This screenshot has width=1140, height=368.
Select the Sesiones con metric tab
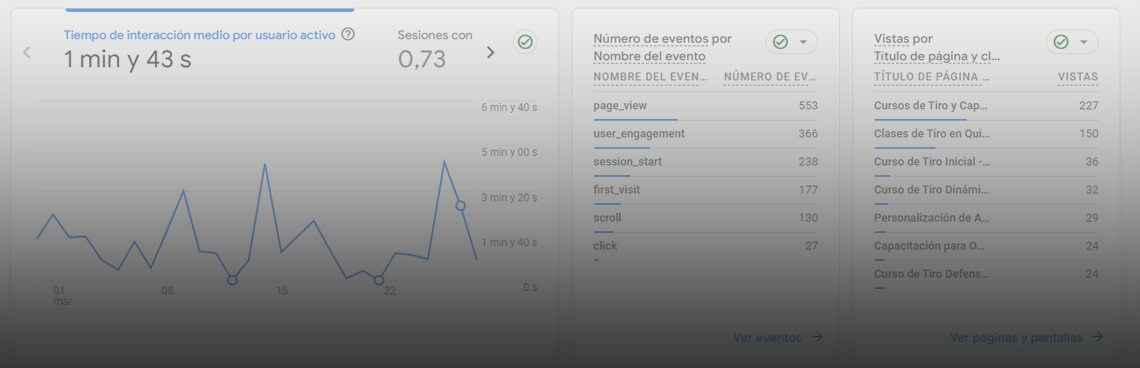coord(435,34)
